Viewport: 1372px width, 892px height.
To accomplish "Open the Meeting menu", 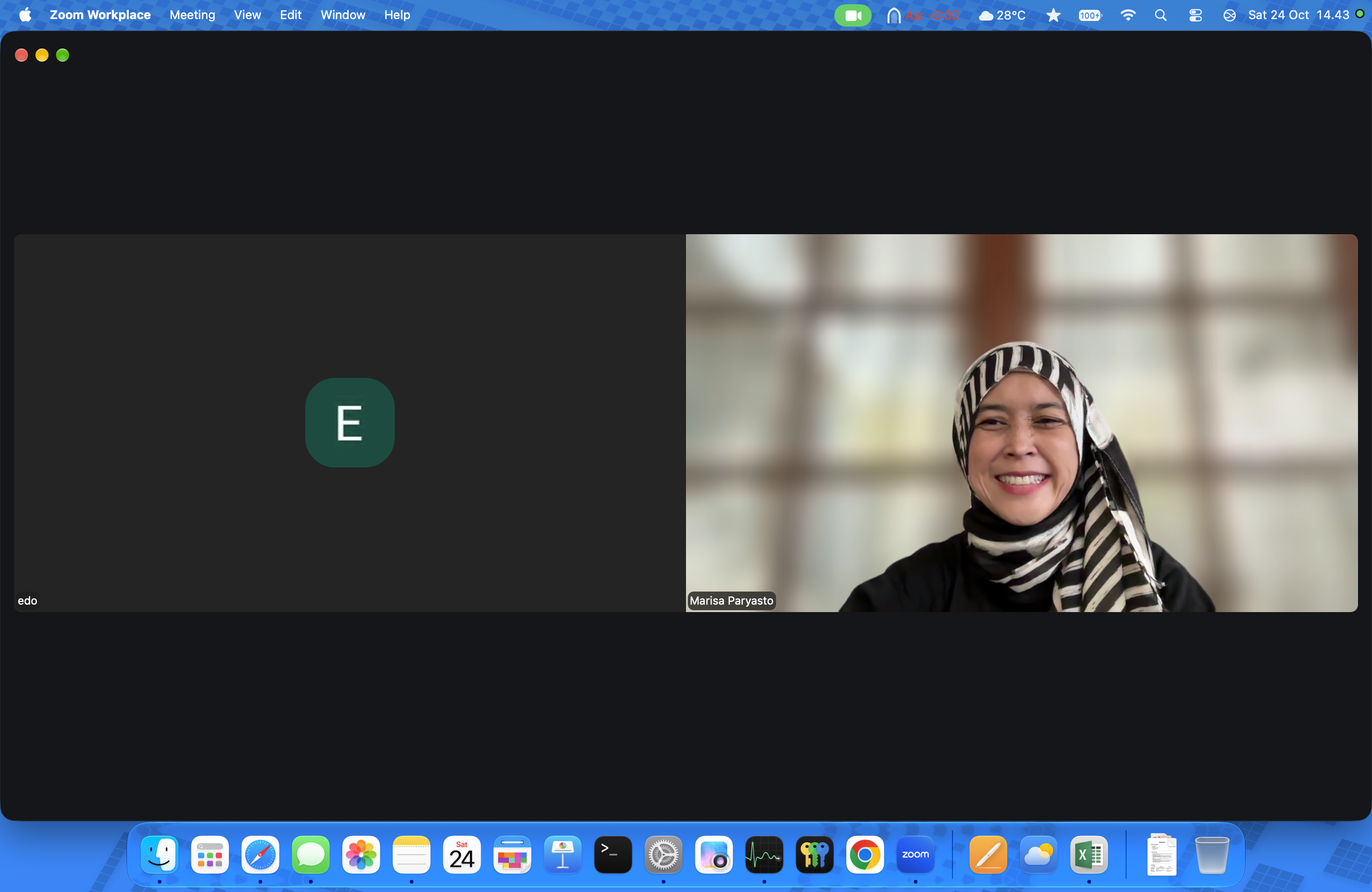I will pos(192,15).
